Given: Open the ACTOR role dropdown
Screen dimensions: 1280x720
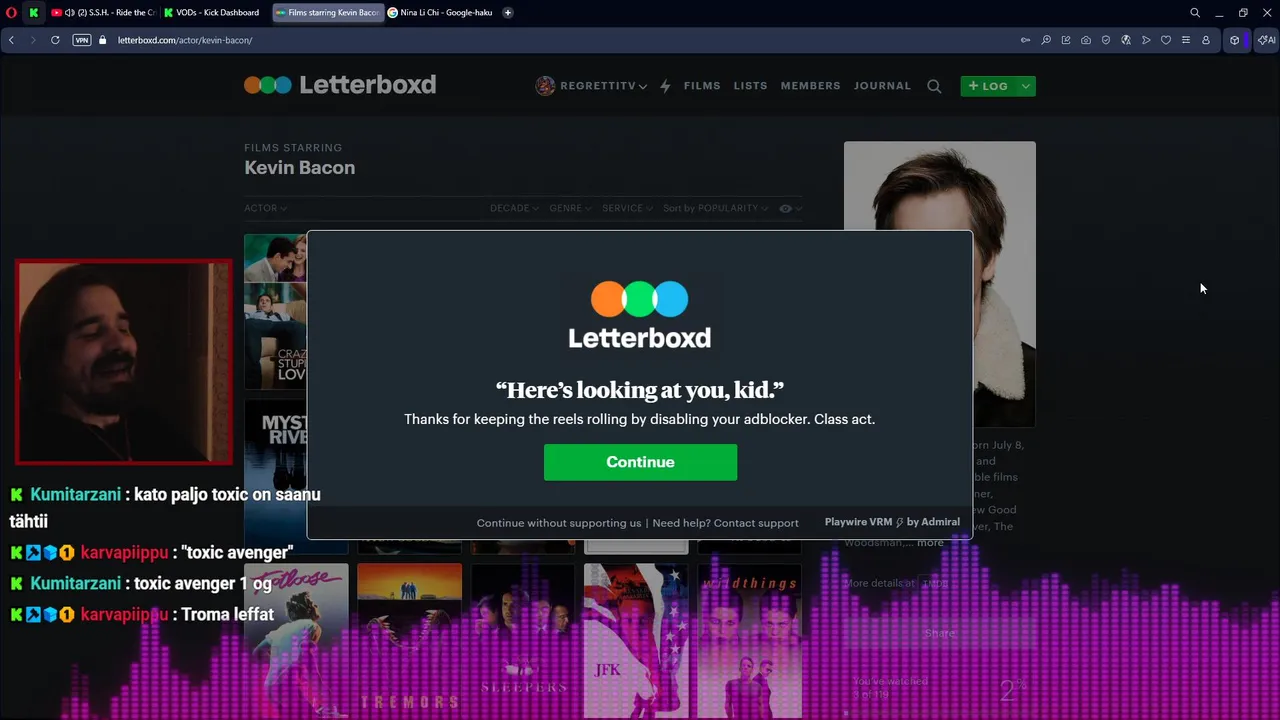Looking at the screenshot, I should pyautogui.click(x=265, y=208).
